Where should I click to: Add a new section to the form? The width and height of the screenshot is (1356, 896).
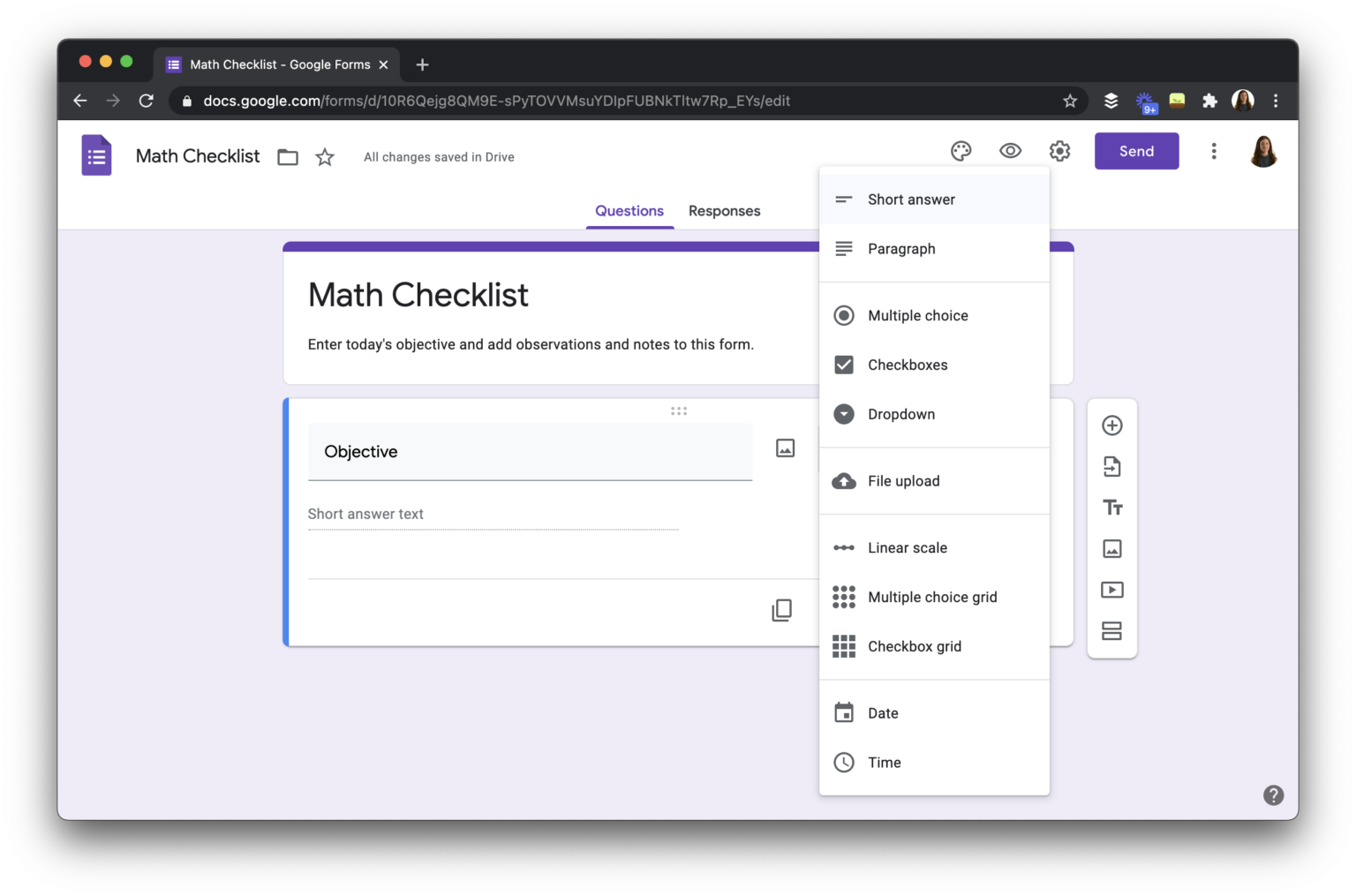1111,630
